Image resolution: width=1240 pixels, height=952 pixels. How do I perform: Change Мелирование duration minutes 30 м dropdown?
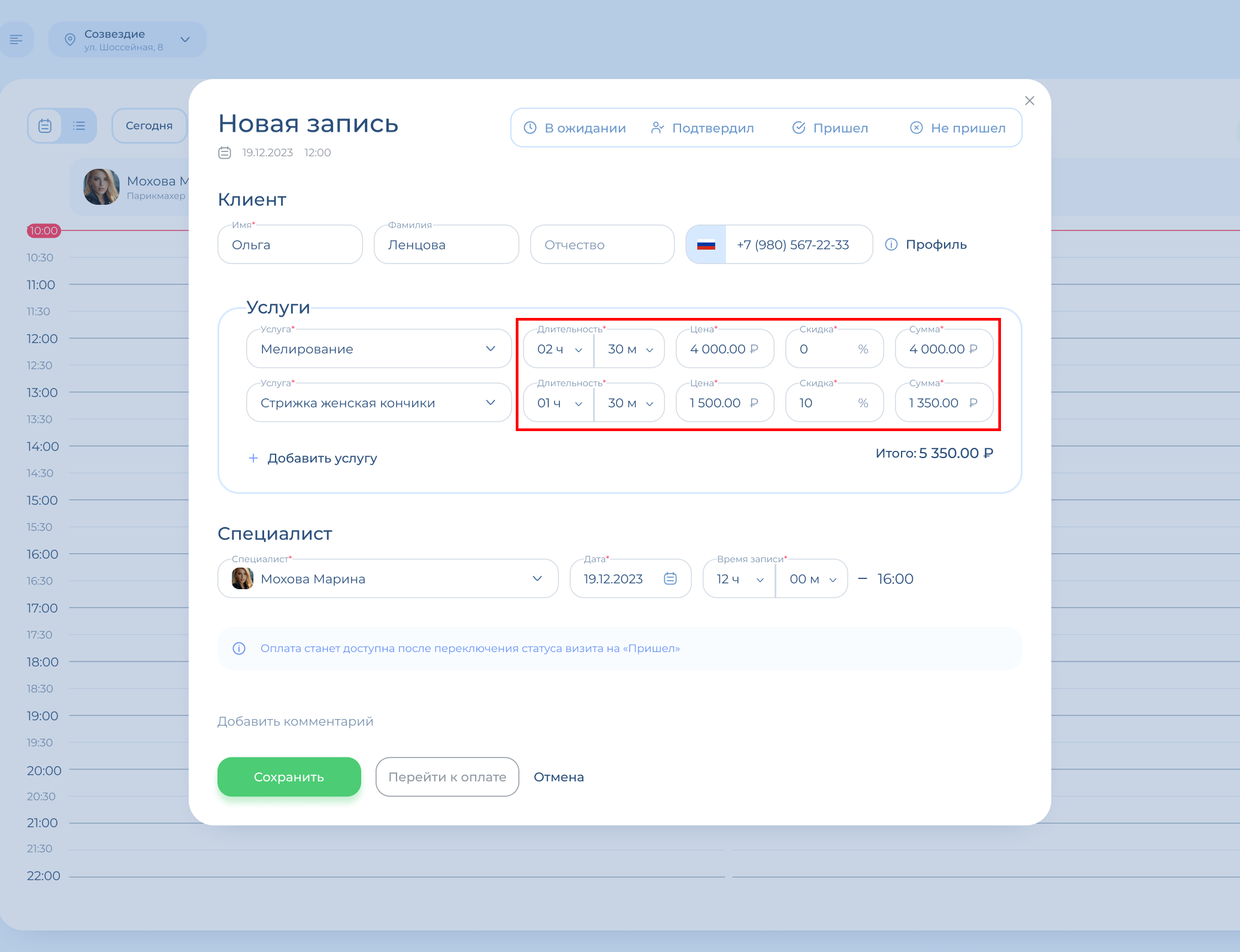(x=629, y=348)
